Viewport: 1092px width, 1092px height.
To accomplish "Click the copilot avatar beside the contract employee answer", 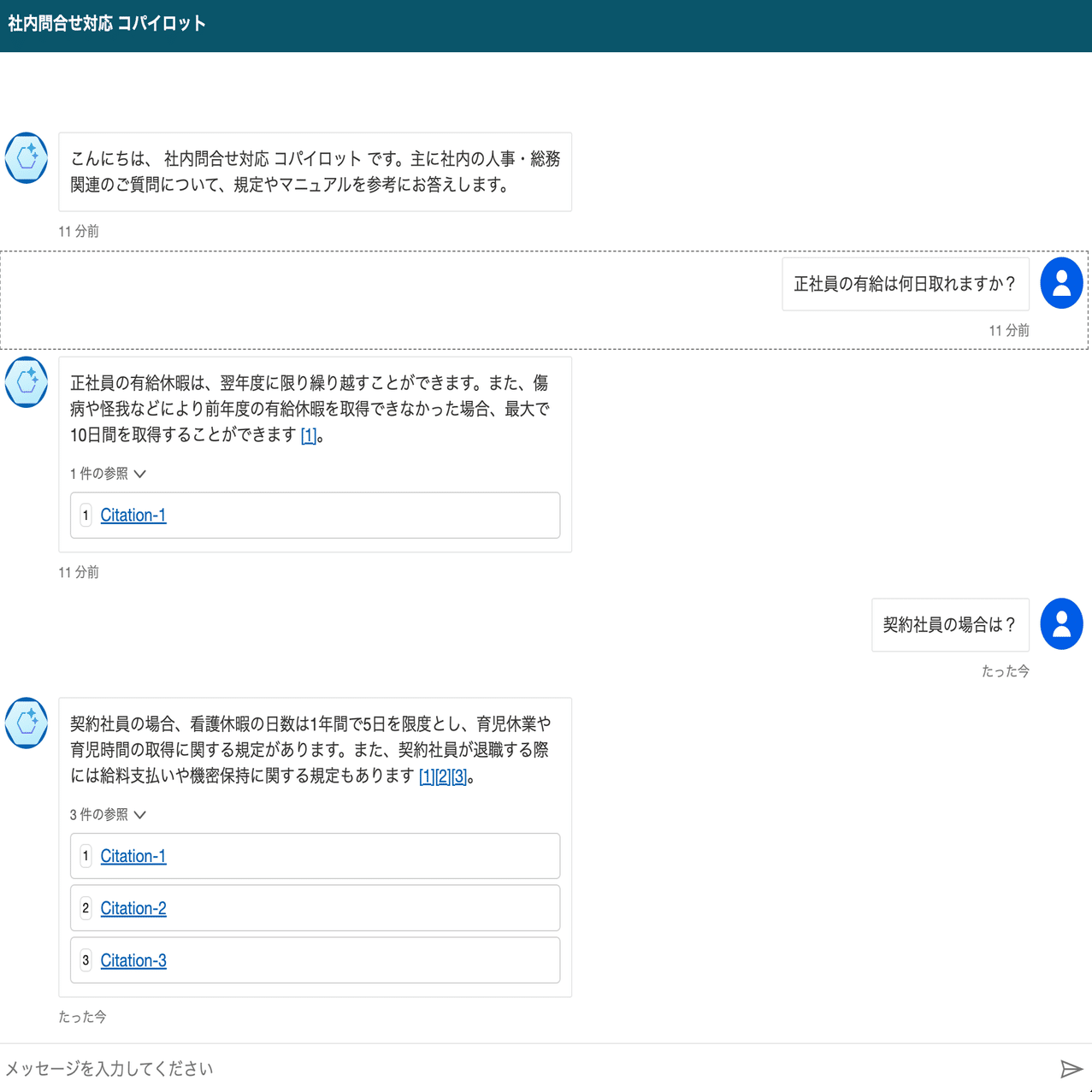I will pyautogui.click(x=26, y=723).
